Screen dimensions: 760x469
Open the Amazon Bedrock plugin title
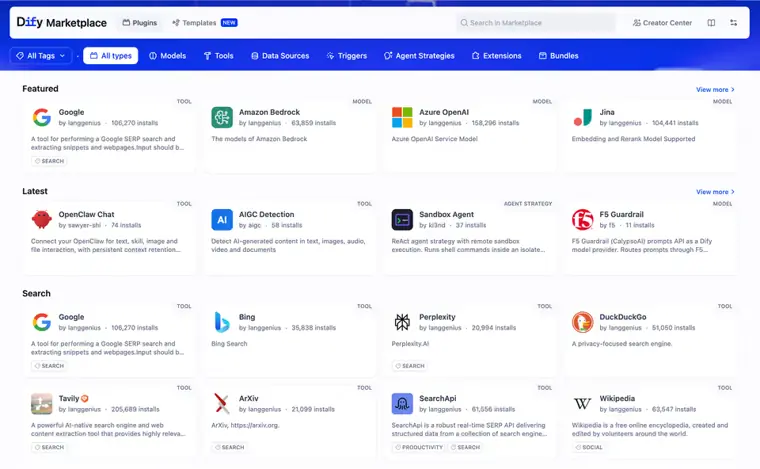click(269, 112)
